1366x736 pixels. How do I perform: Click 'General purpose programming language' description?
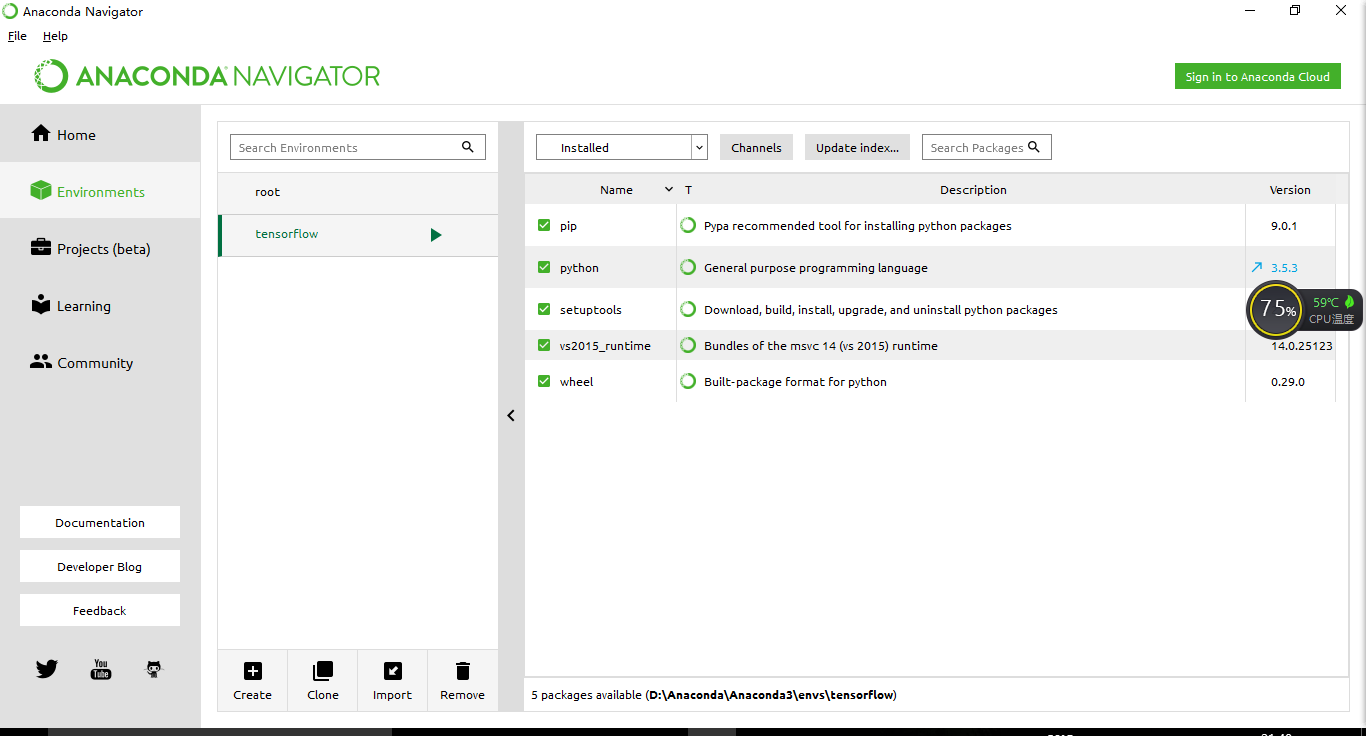coord(816,267)
